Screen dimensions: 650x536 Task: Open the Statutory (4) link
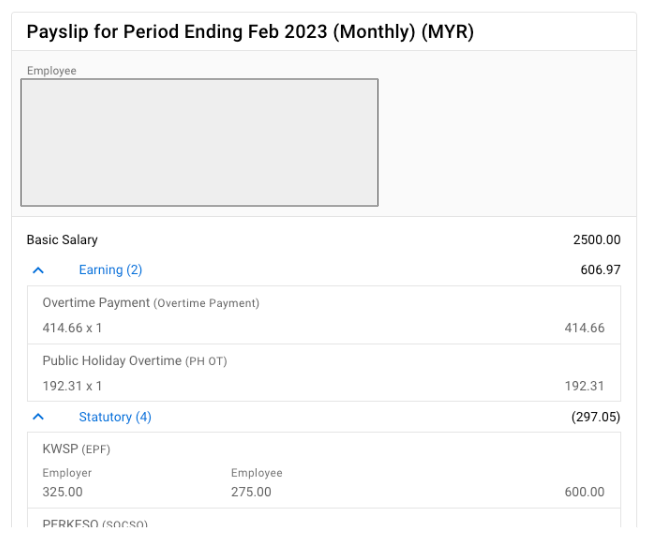click(115, 417)
